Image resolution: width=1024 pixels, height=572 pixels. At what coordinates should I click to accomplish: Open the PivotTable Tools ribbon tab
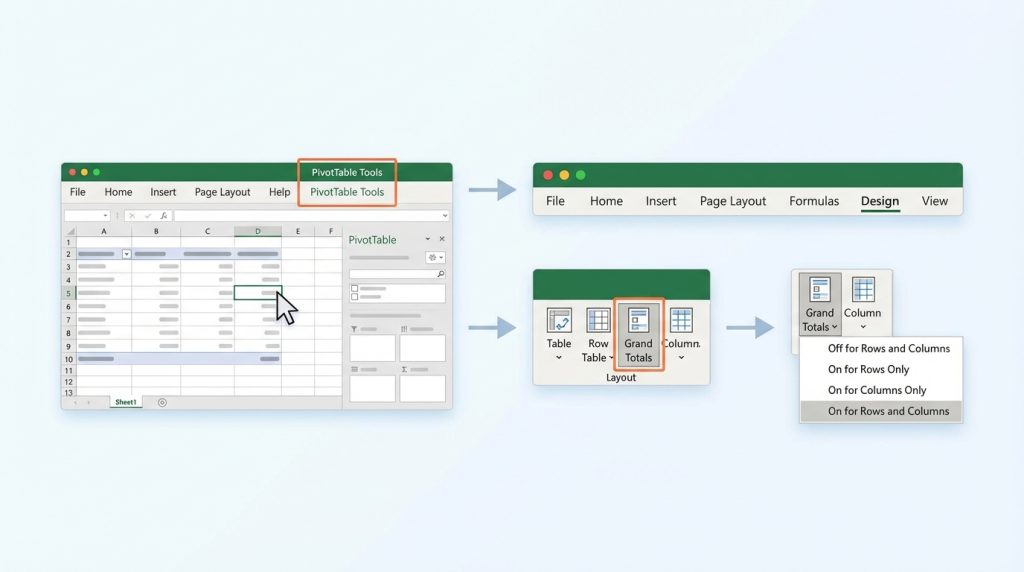(x=347, y=192)
